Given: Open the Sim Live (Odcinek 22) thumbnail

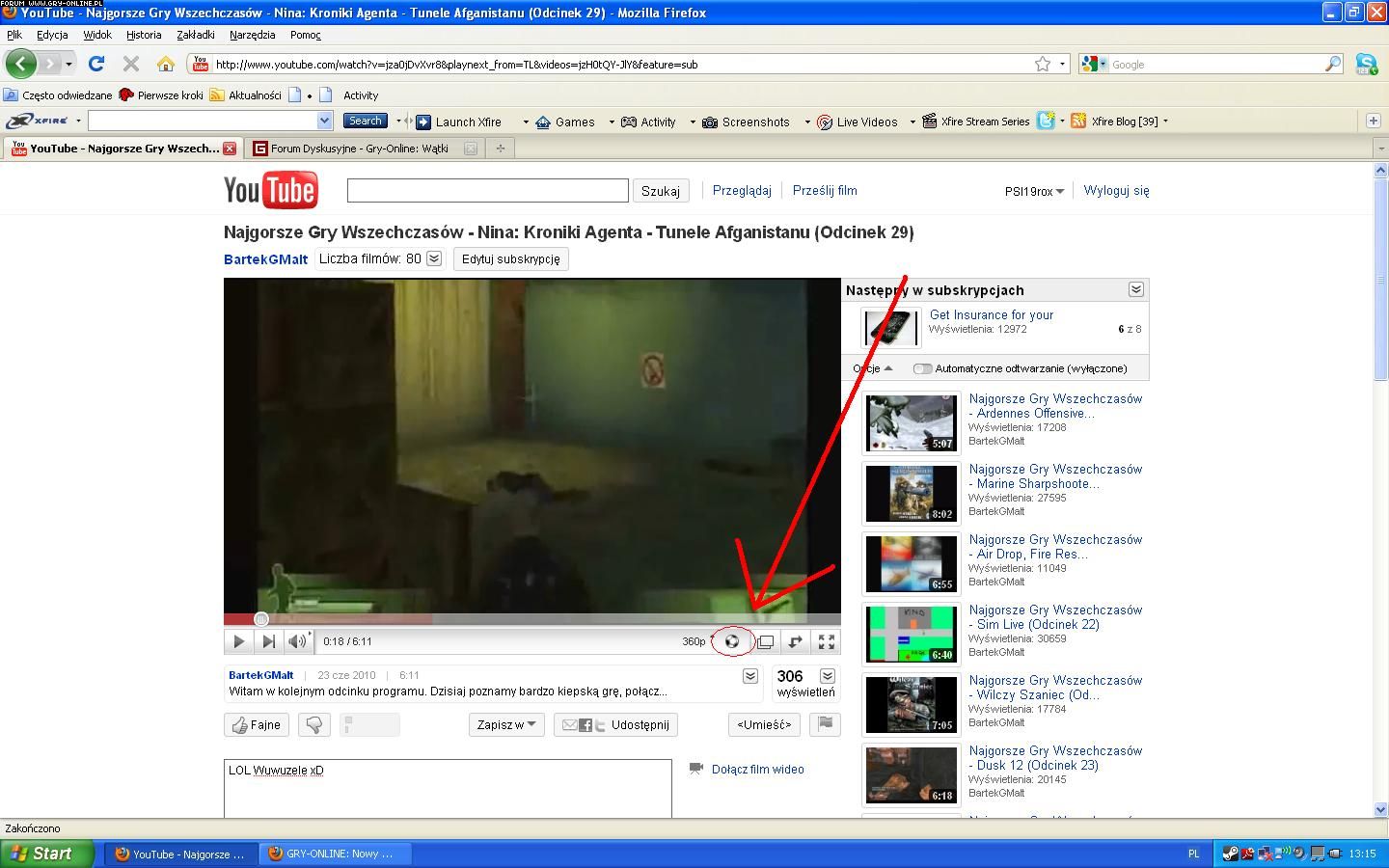Looking at the screenshot, I should (911, 634).
